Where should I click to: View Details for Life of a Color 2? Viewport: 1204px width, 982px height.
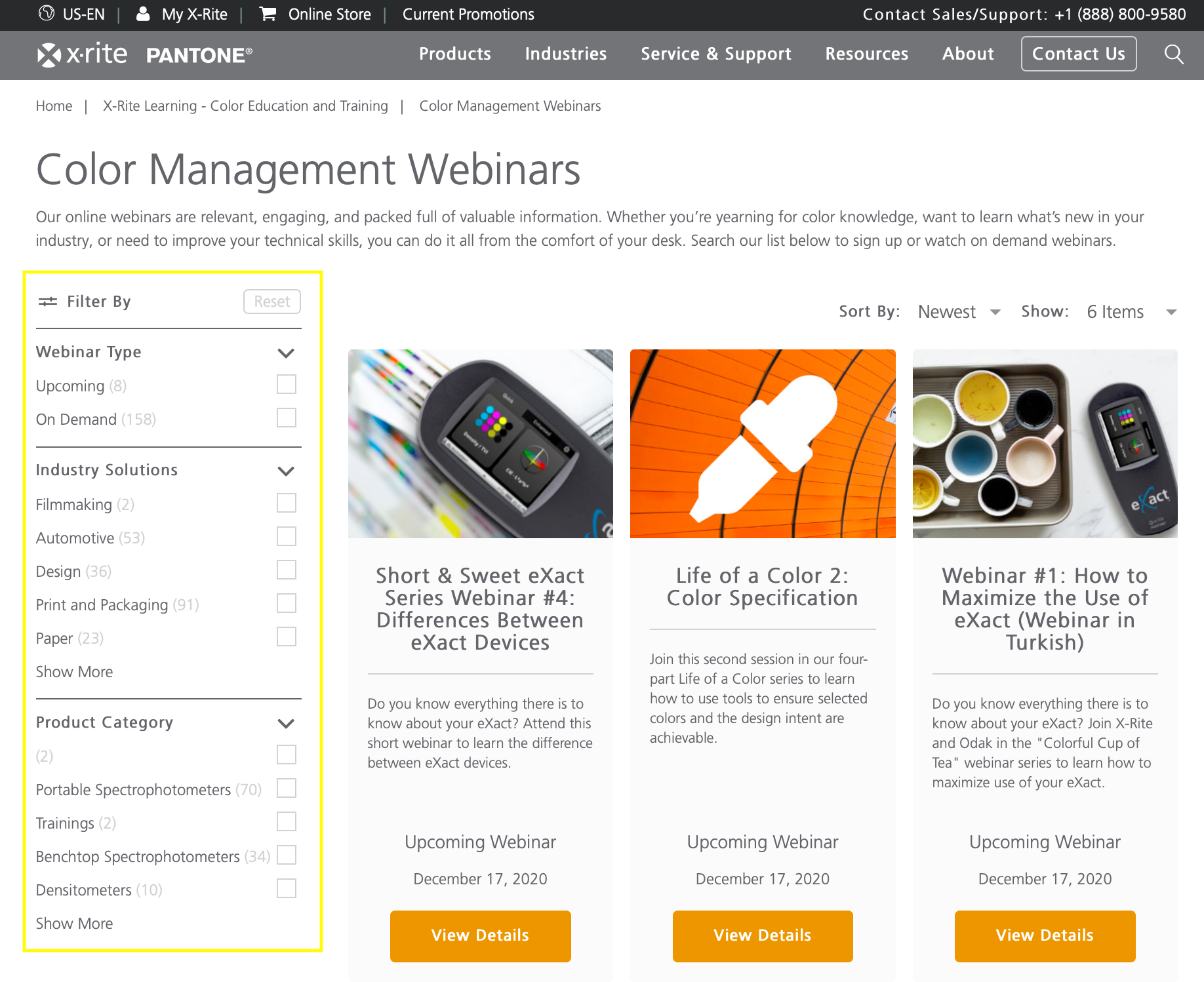pyautogui.click(x=763, y=935)
